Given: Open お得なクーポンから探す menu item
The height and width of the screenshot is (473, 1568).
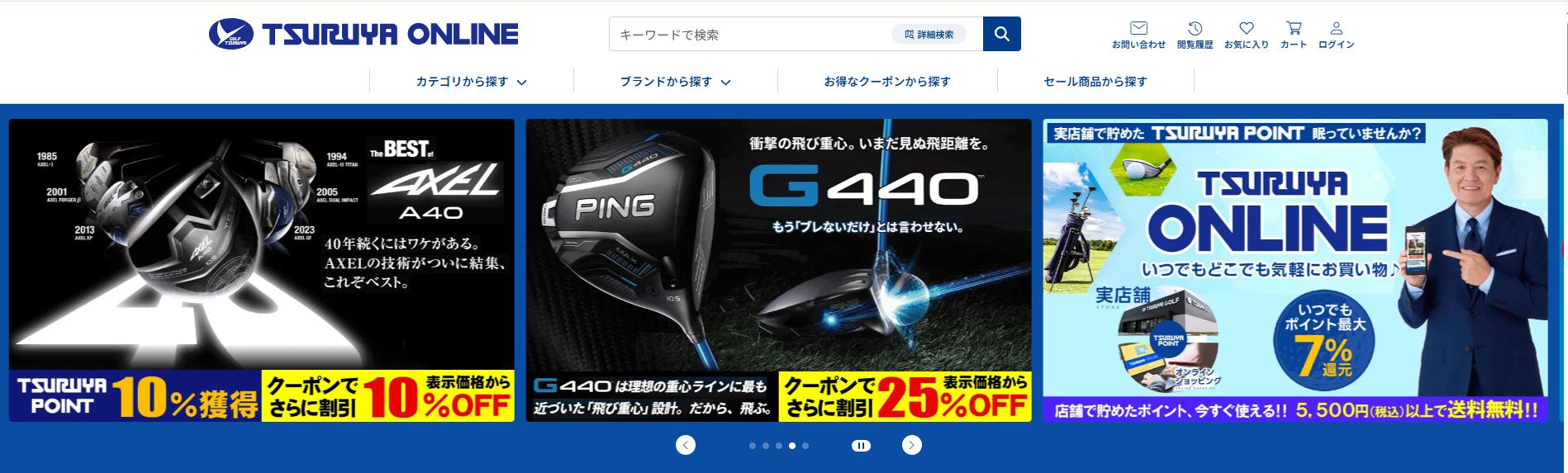Looking at the screenshot, I should pos(887,82).
